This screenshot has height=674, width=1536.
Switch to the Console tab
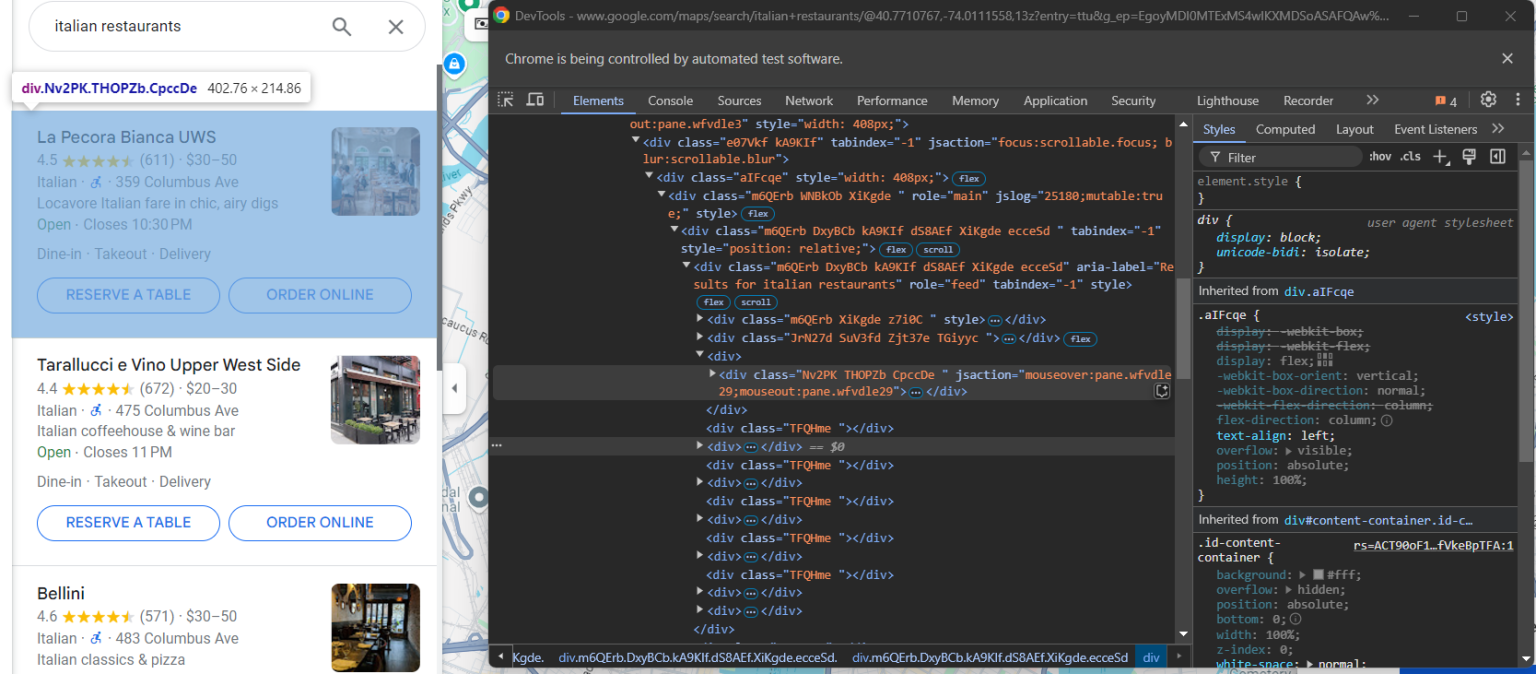click(x=670, y=100)
